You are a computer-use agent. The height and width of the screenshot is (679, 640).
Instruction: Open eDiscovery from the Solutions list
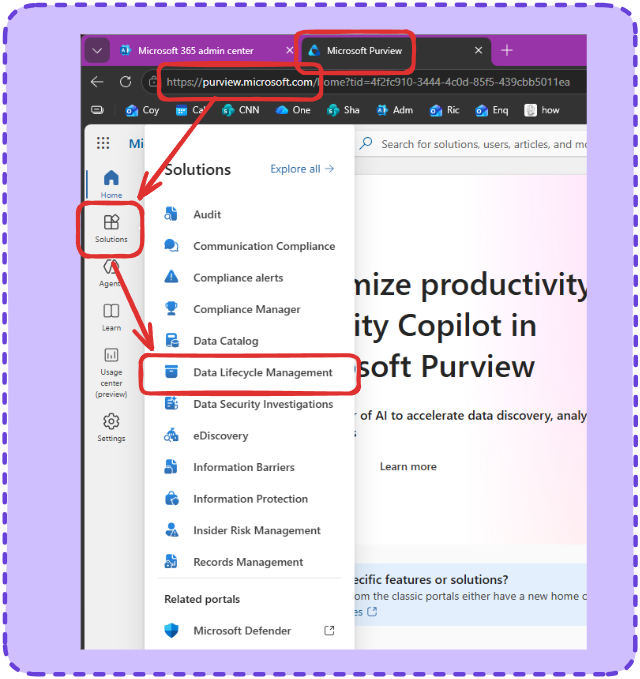[x=220, y=436]
